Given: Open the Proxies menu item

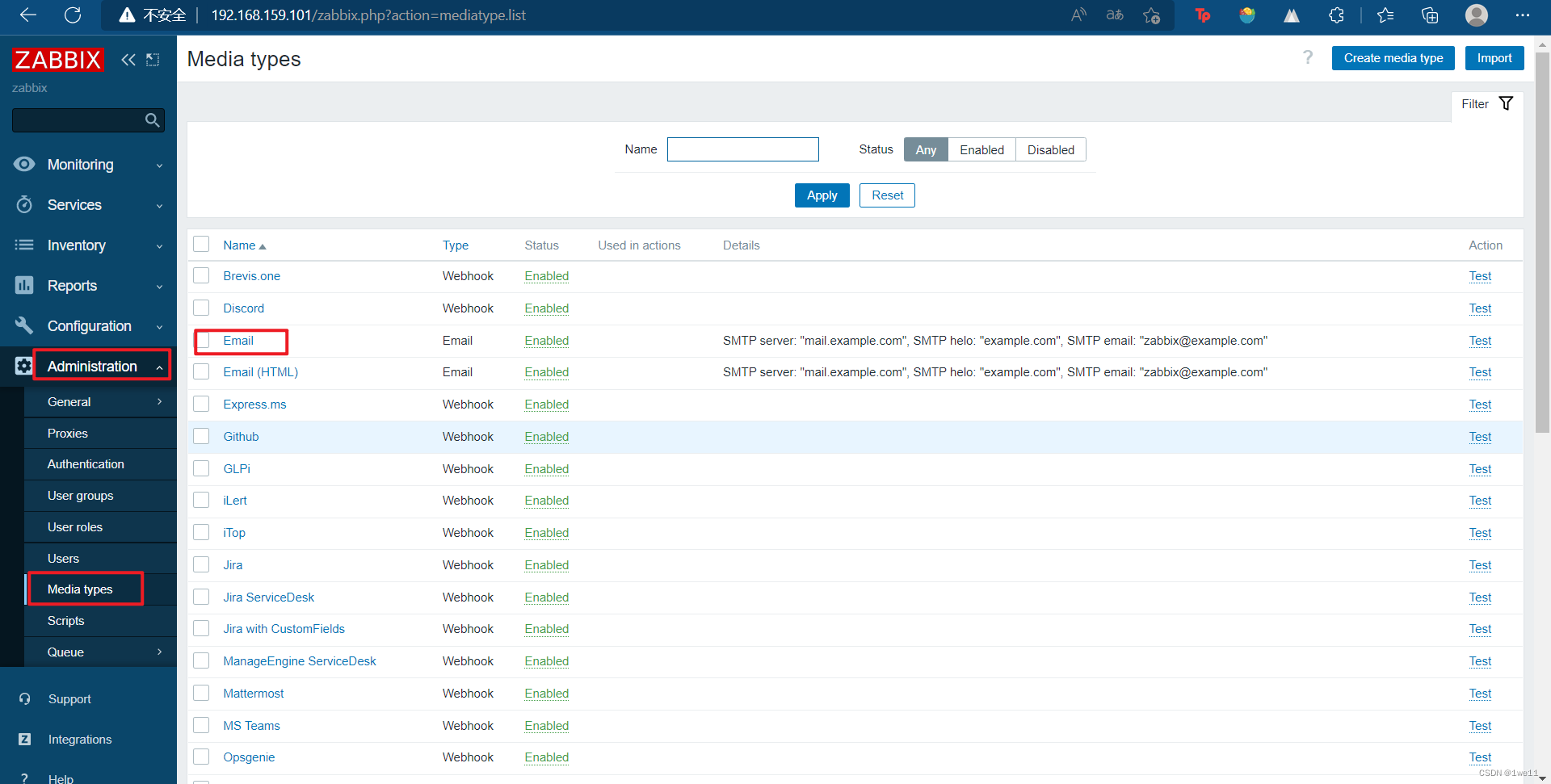Looking at the screenshot, I should (100, 434).
